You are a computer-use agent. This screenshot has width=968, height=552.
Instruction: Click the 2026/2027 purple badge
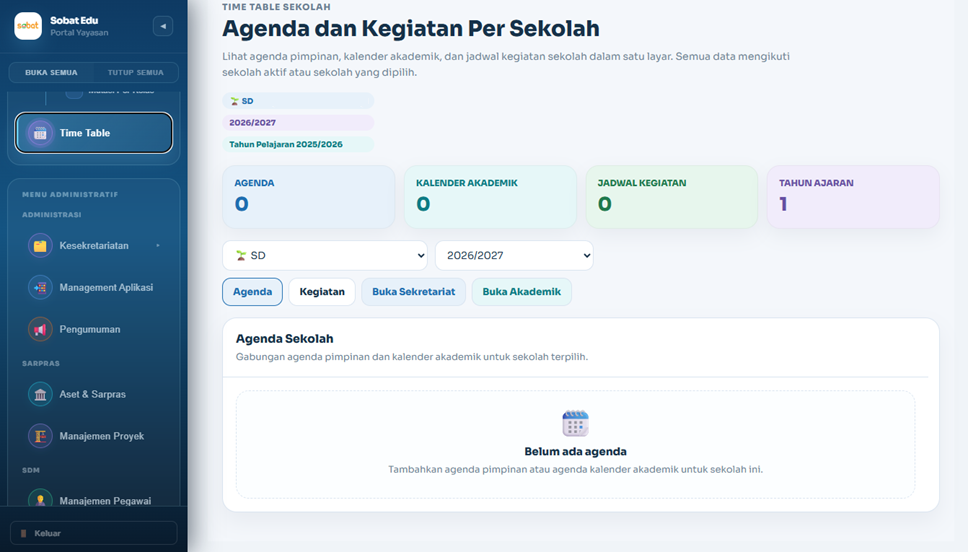click(x=298, y=122)
